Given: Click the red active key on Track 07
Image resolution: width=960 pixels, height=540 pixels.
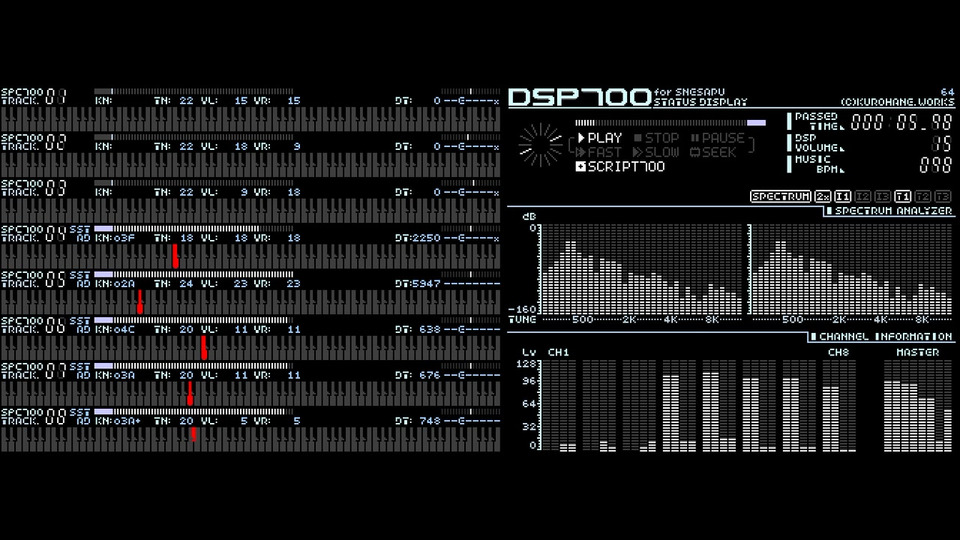Looking at the screenshot, I should coord(190,393).
